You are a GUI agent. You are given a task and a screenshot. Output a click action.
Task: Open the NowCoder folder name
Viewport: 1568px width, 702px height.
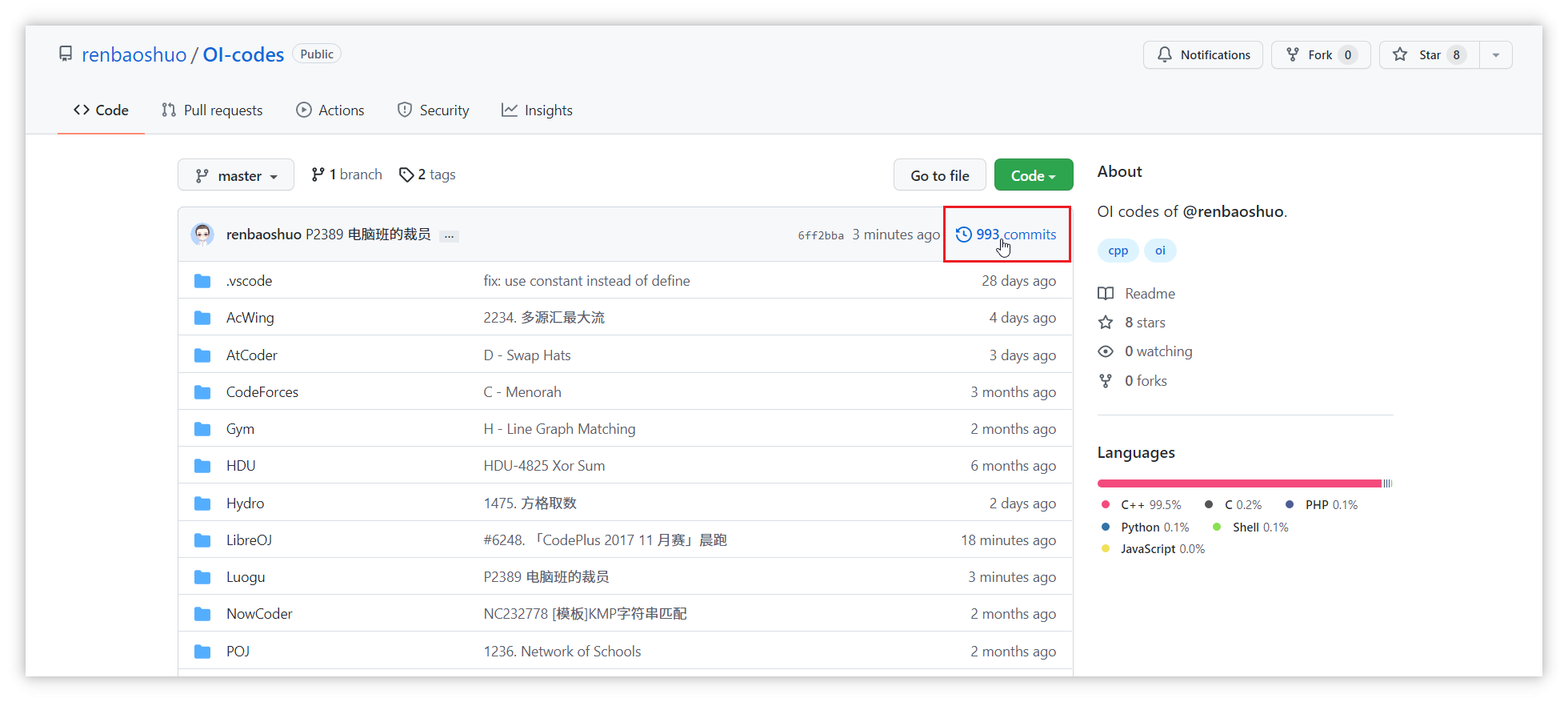click(x=259, y=614)
